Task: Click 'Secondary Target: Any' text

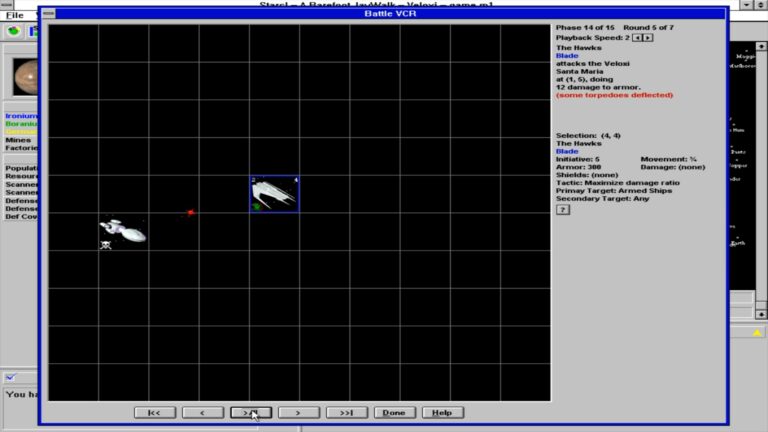Action: pyautogui.click(x=602, y=198)
